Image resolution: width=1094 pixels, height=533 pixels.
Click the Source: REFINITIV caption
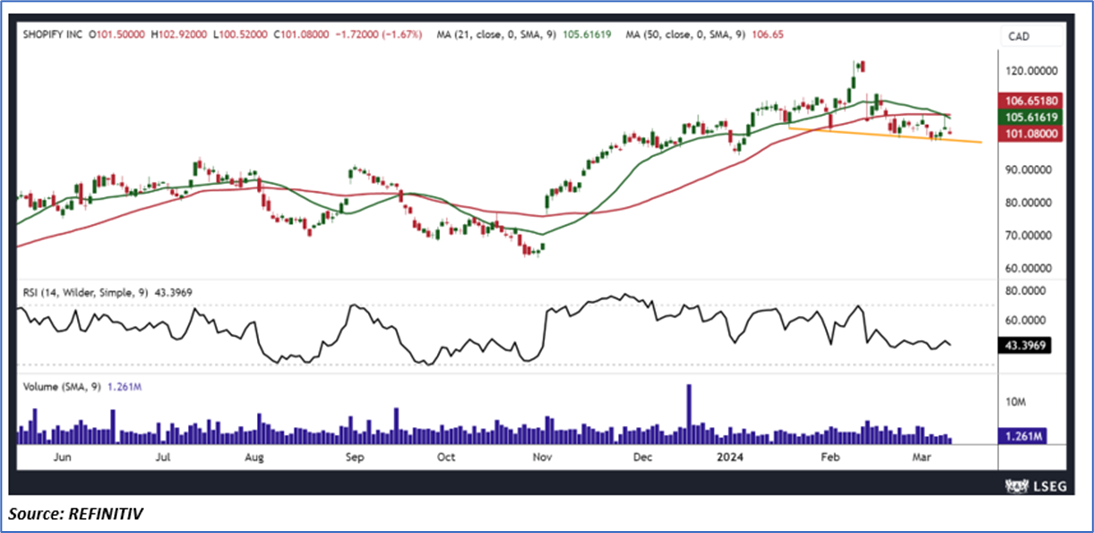77,515
